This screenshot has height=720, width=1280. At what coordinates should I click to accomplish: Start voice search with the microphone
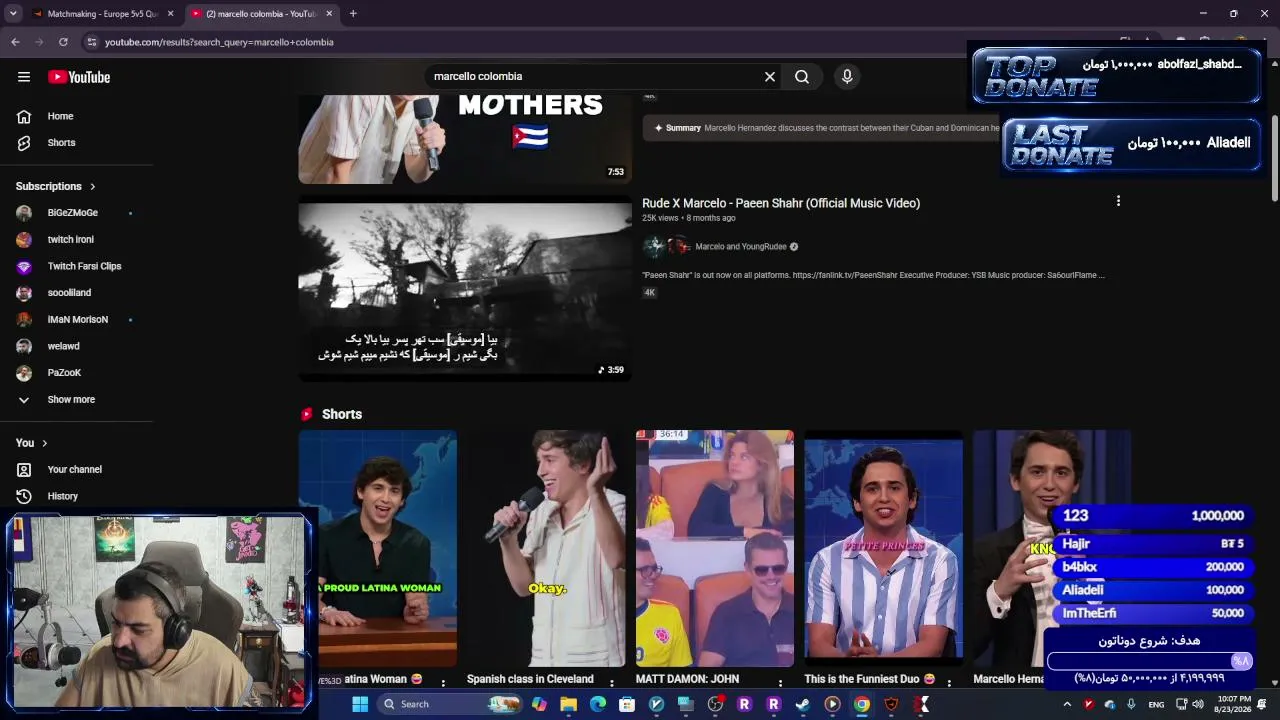point(847,76)
